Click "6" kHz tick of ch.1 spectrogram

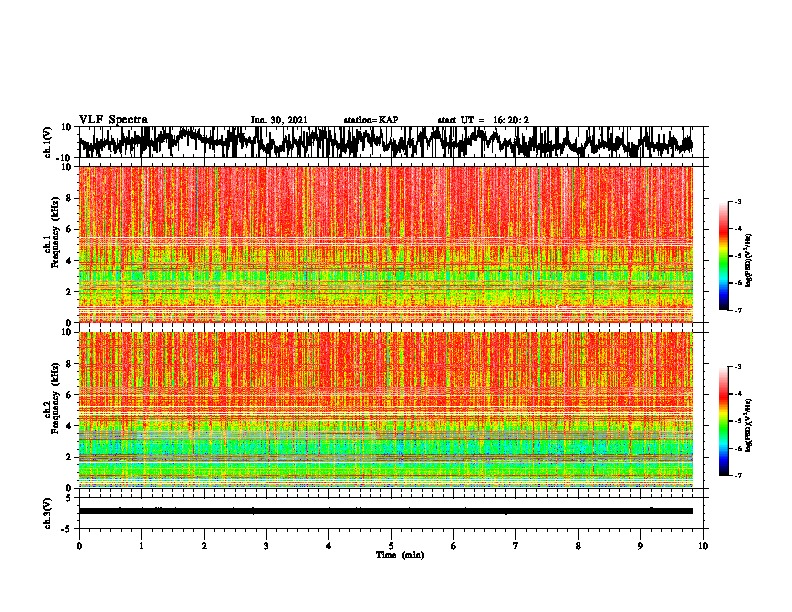pyautogui.click(x=70, y=229)
